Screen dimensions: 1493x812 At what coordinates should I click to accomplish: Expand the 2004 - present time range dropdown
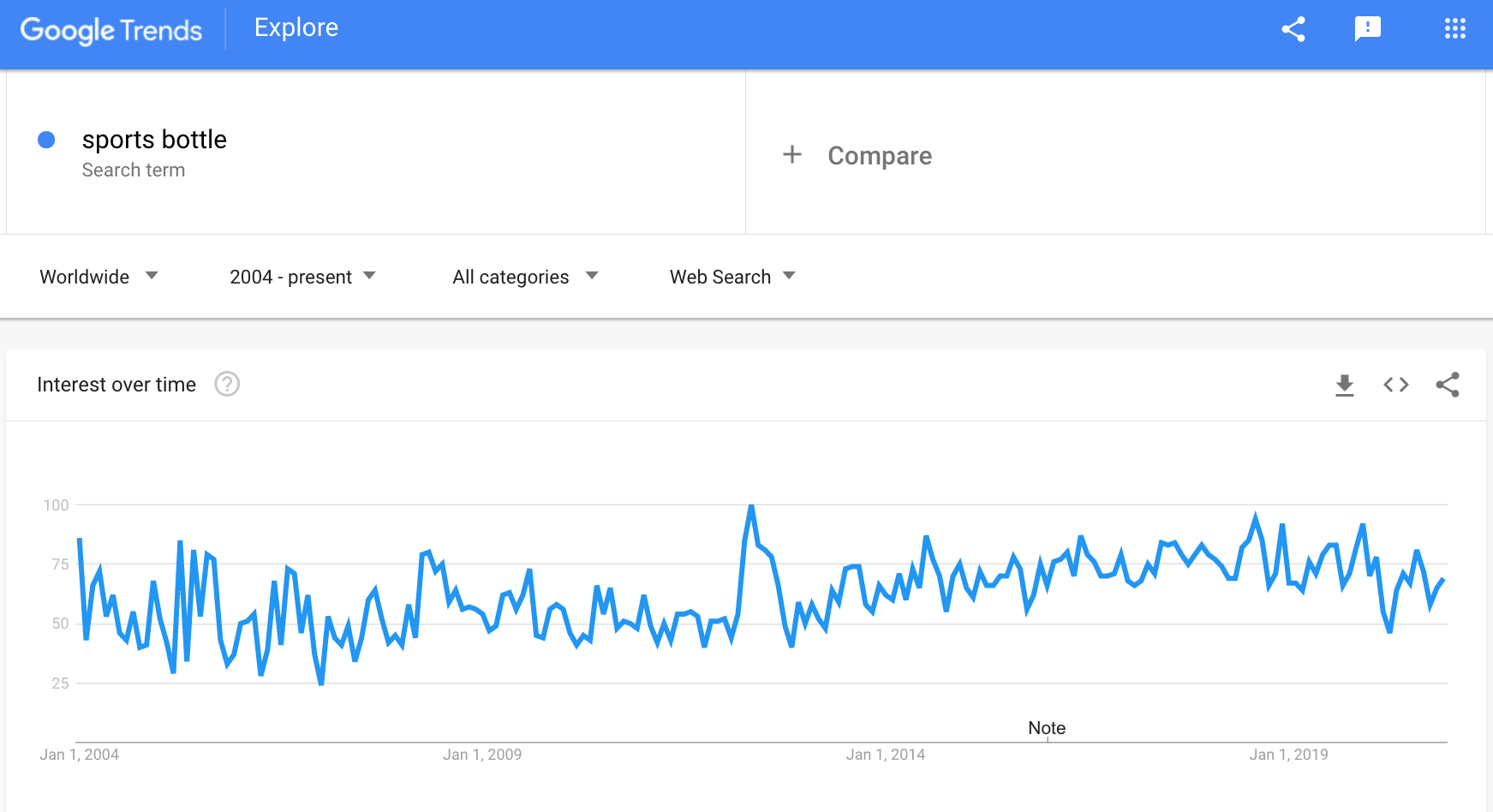(302, 277)
